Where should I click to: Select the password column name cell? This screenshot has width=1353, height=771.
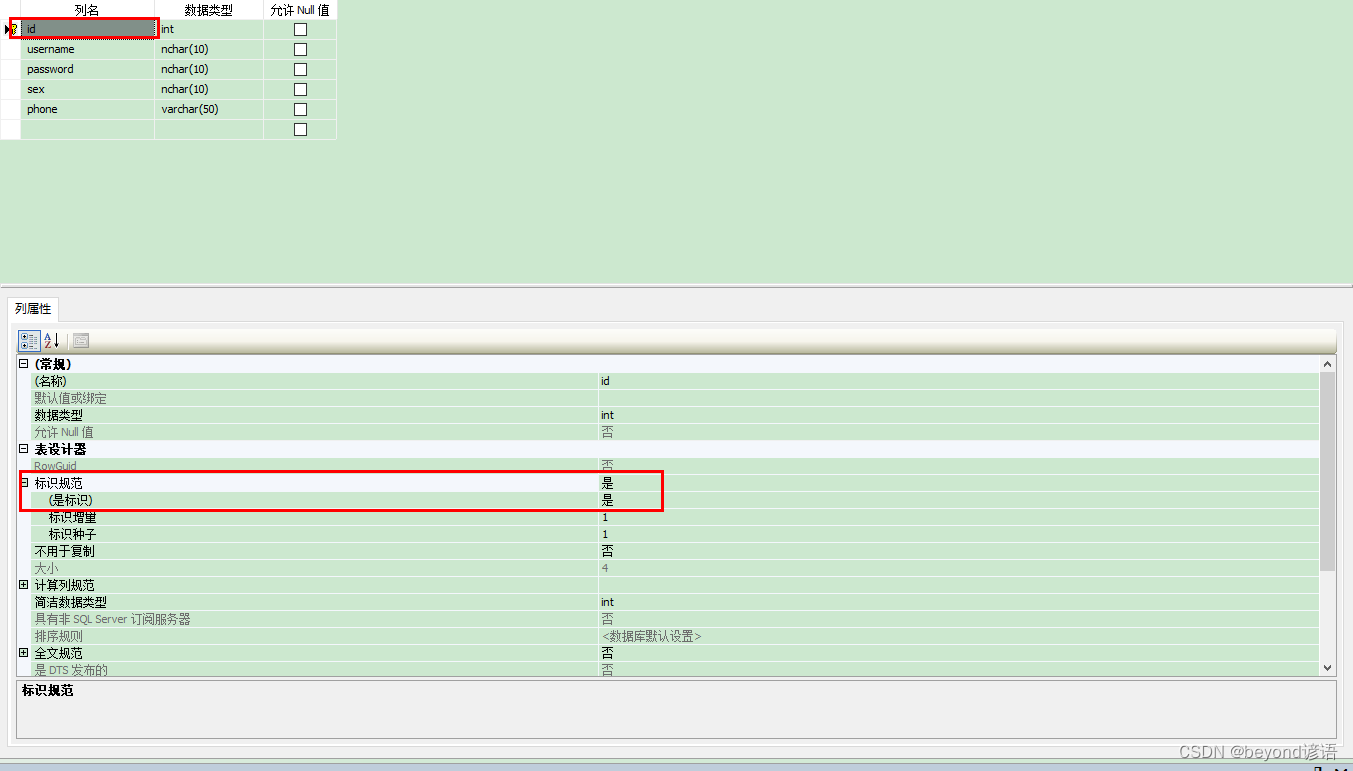(87, 69)
